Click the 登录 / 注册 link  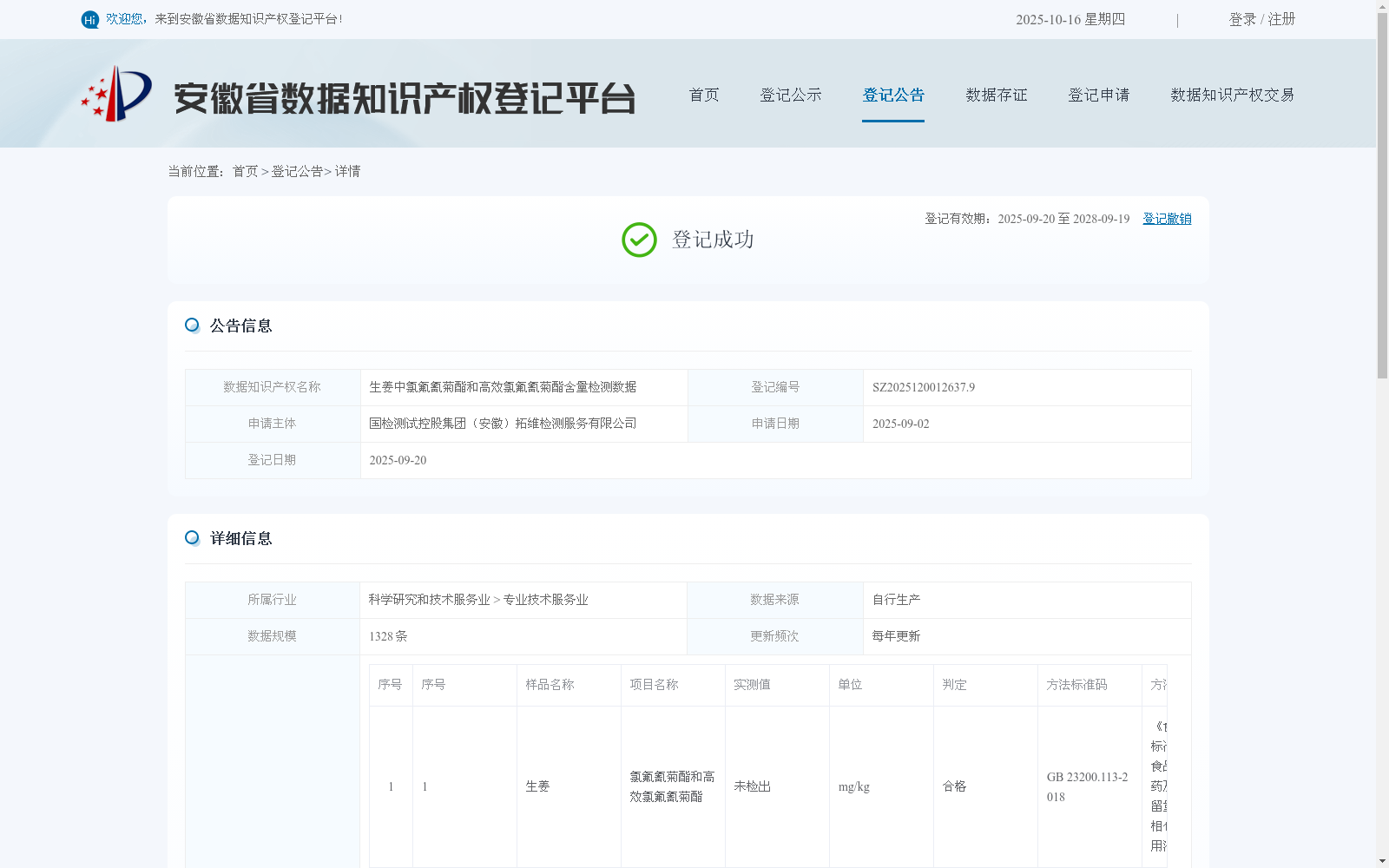[1262, 19]
